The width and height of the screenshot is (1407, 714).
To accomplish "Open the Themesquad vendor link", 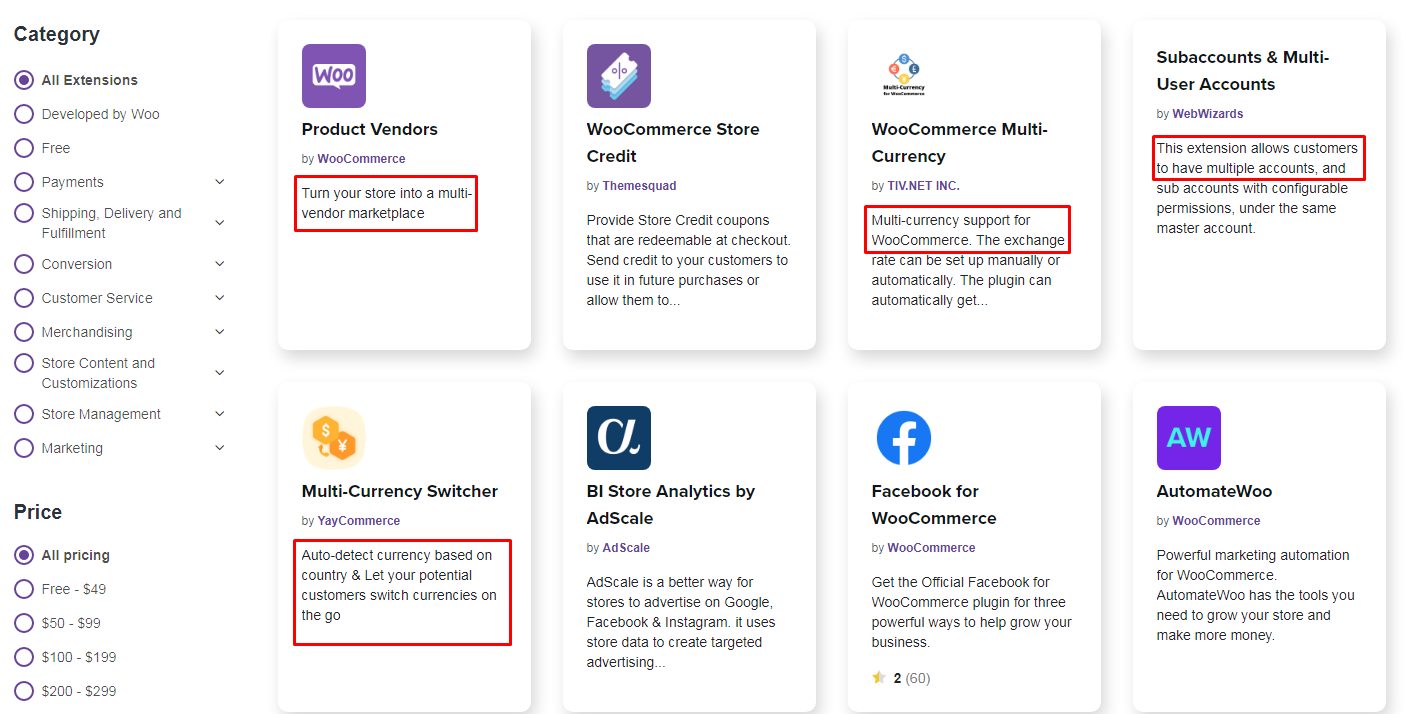I will (639, 186).
